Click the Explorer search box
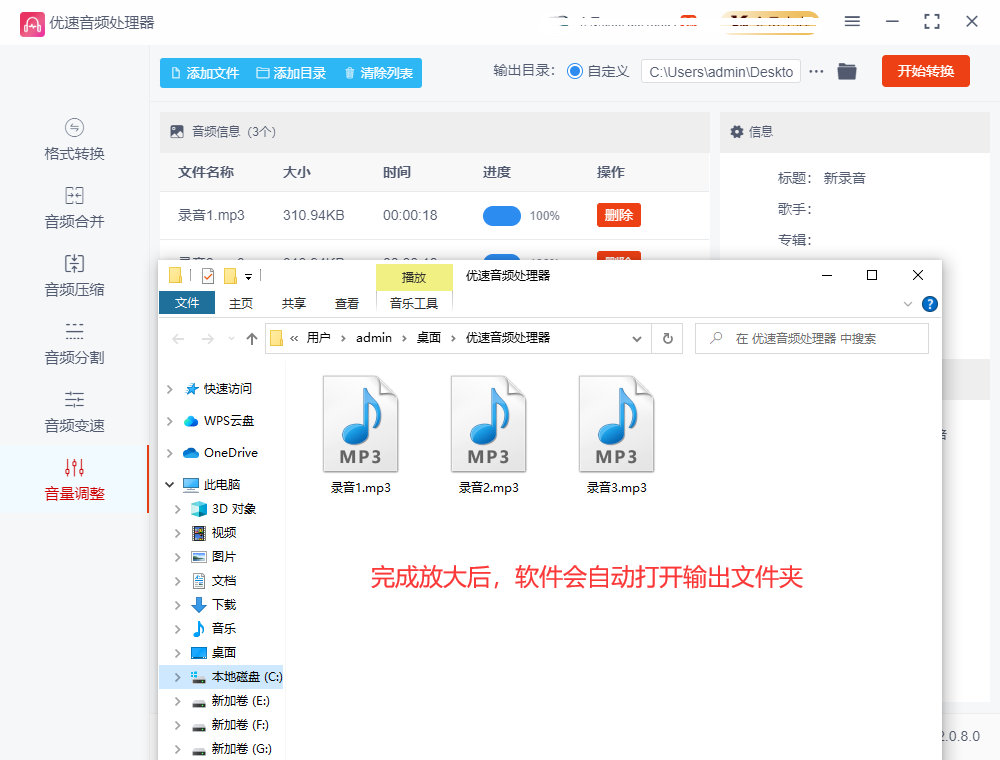Viewport: 1000px width, 760px height. pos(811,339)
